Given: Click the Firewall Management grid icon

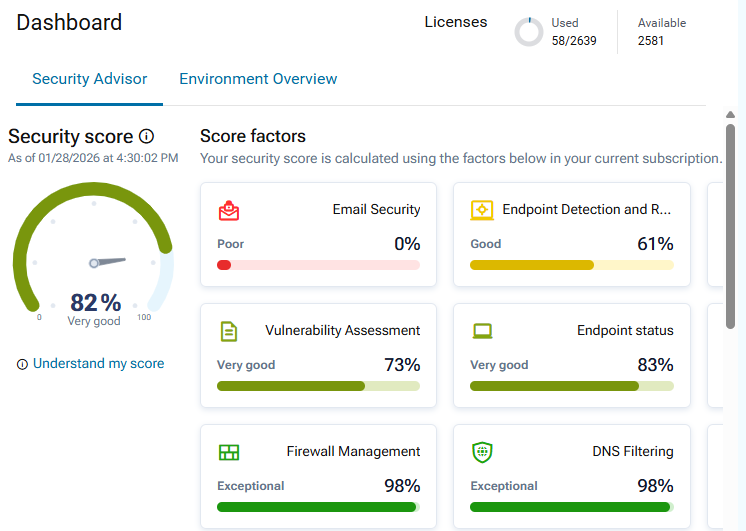Looking at the screenshot, I should [229, 452].
